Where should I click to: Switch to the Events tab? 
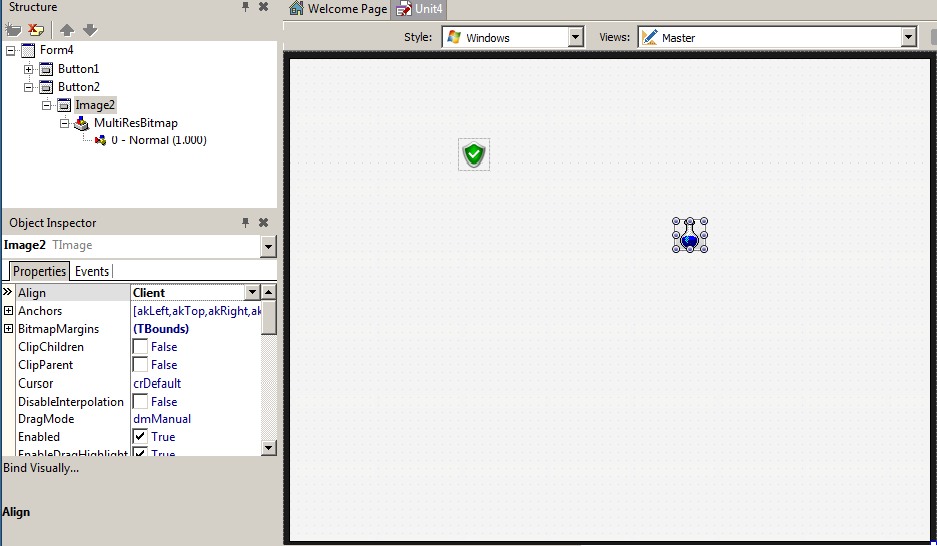click(x=92, y=271)
